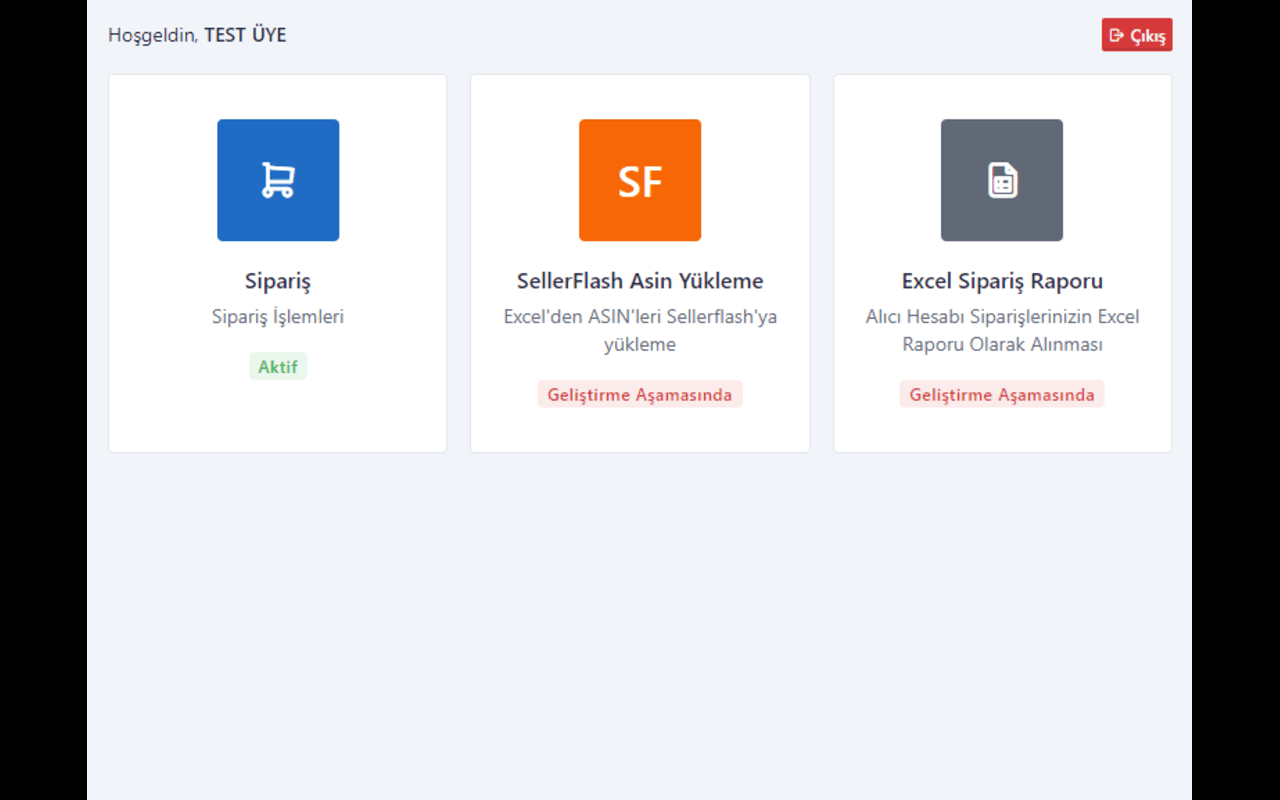Click the Geliştirme Aşamasında badge under Excel Sipariş Raporu
Viewport: 1280px width, 800px height.
click(x=1002, y=394)
